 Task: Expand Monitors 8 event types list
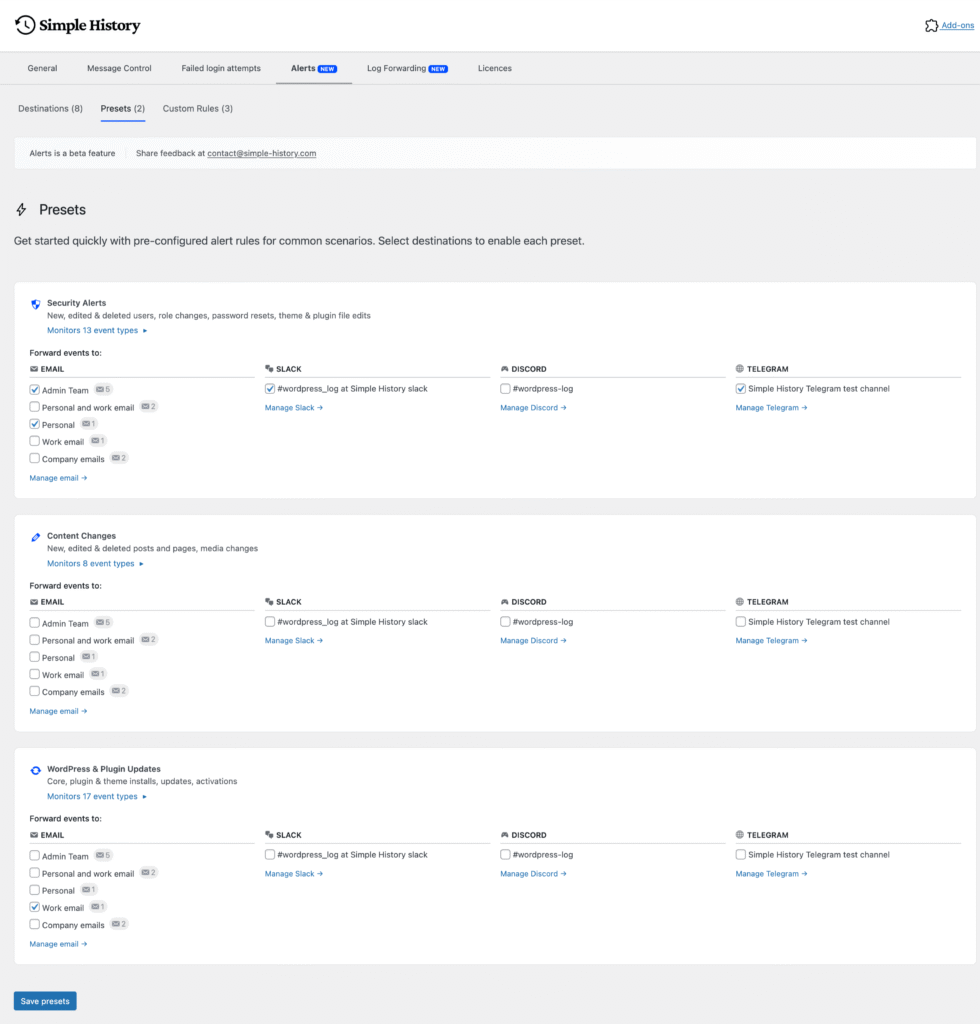(x=95, y=563)
